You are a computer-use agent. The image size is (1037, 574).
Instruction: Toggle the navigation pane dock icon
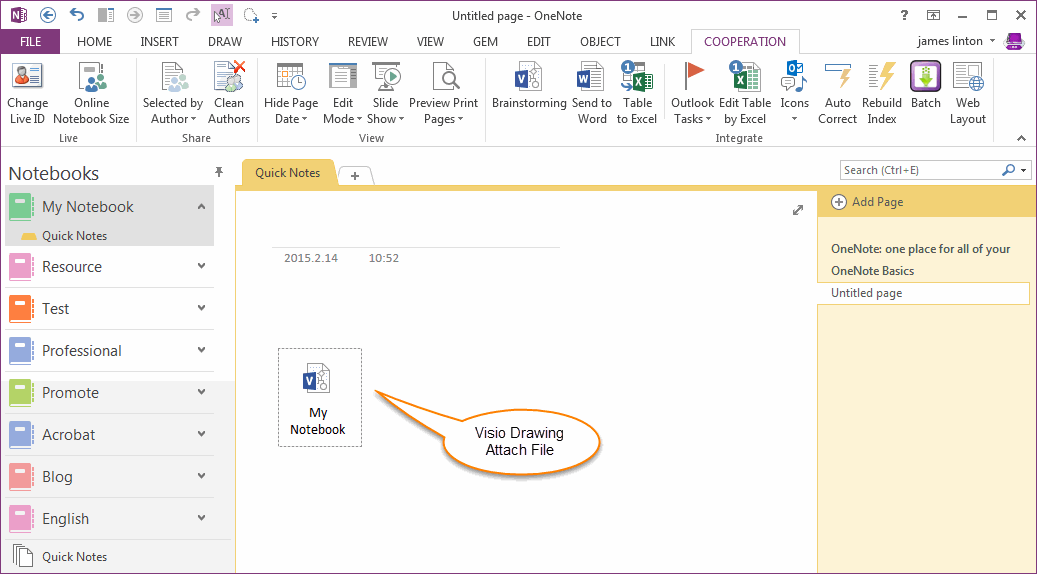pos(105,15)
